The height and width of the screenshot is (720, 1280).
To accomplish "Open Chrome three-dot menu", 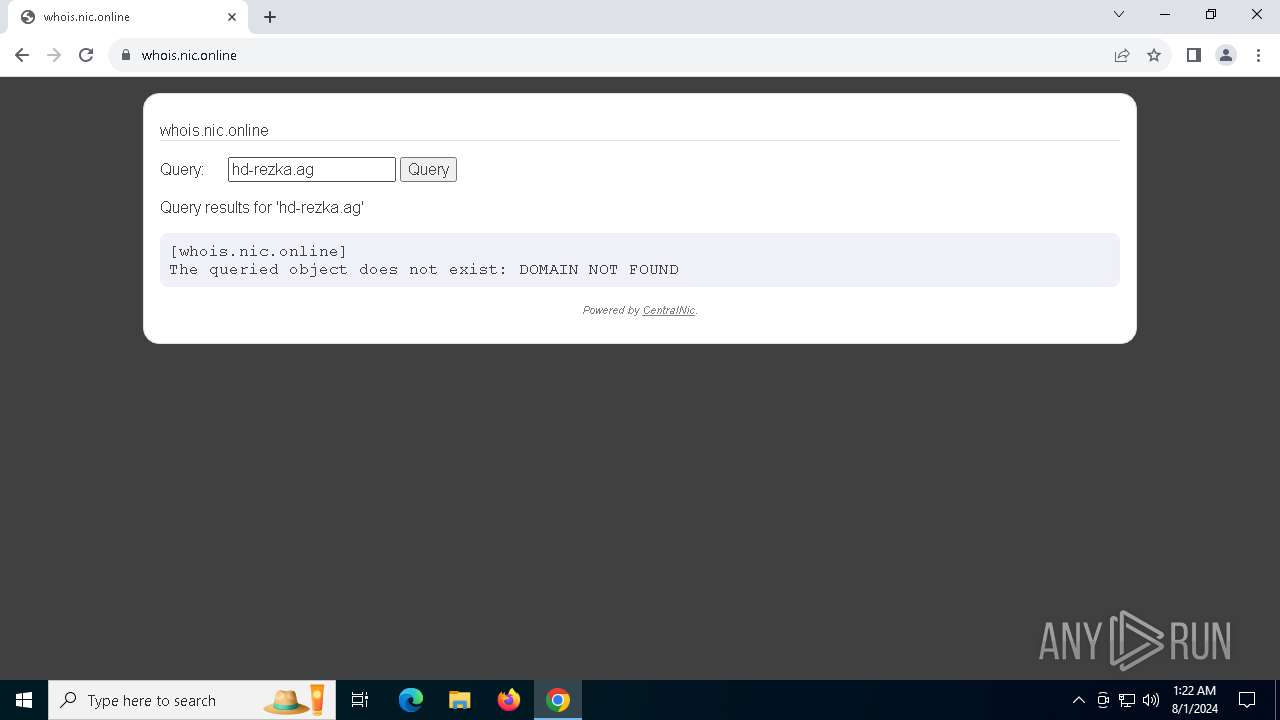I will point(1258,55).
